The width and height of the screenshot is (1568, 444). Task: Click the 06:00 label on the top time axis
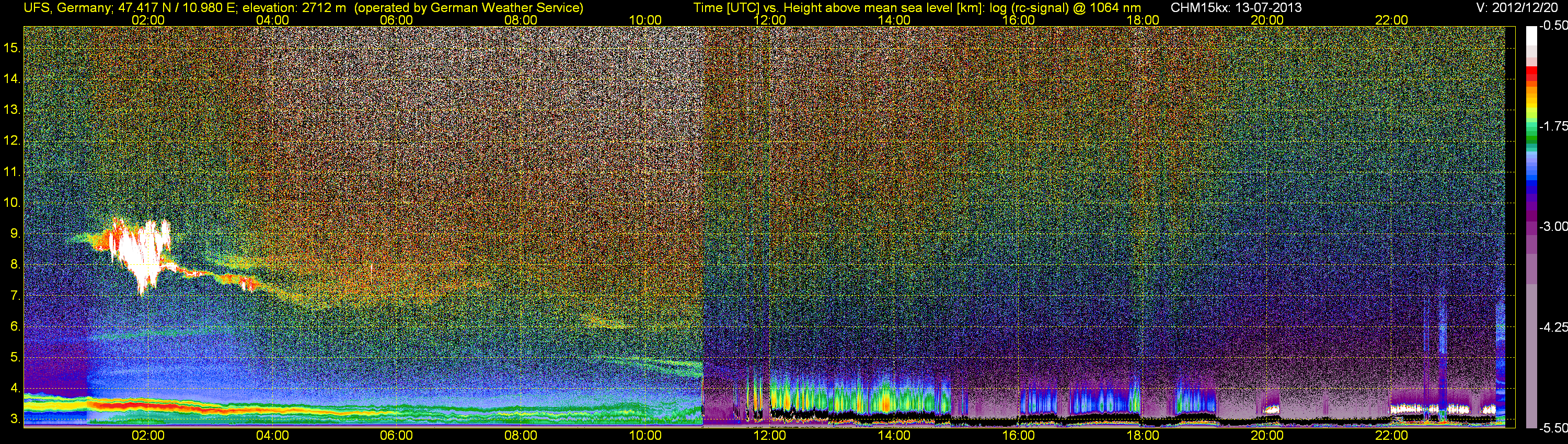396,20
